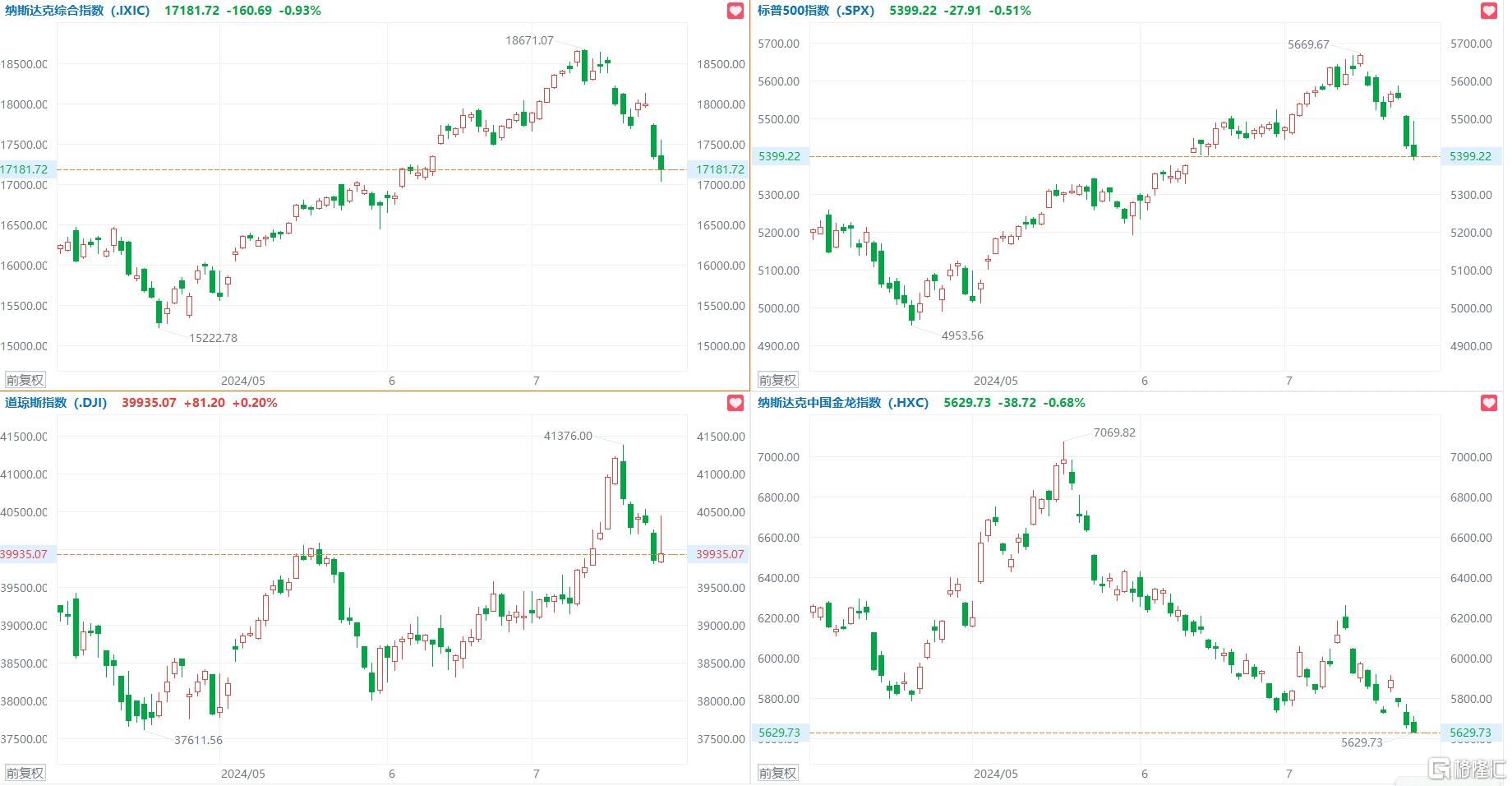The image size is (1512, 786).
Task: Click the 18671.07 high label on Nasdaq chart
Action: (x=529, y=40)
